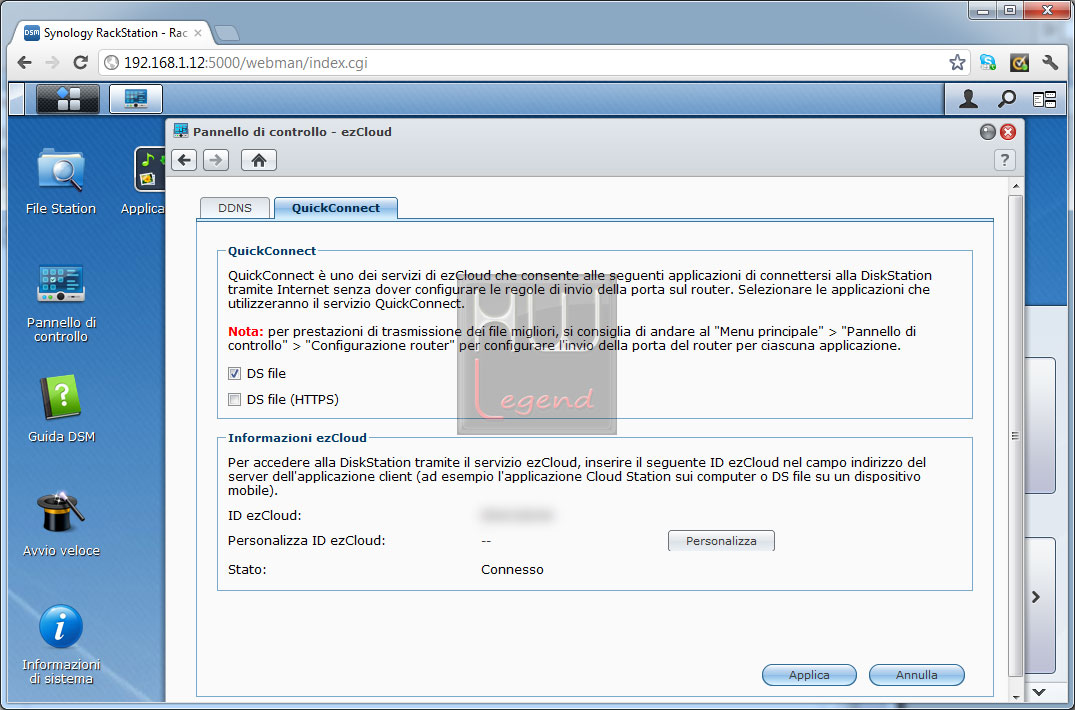1075x710 pixels.
Task: Open Informazioni di sistema icon
Action: click(x=61, y=644)
